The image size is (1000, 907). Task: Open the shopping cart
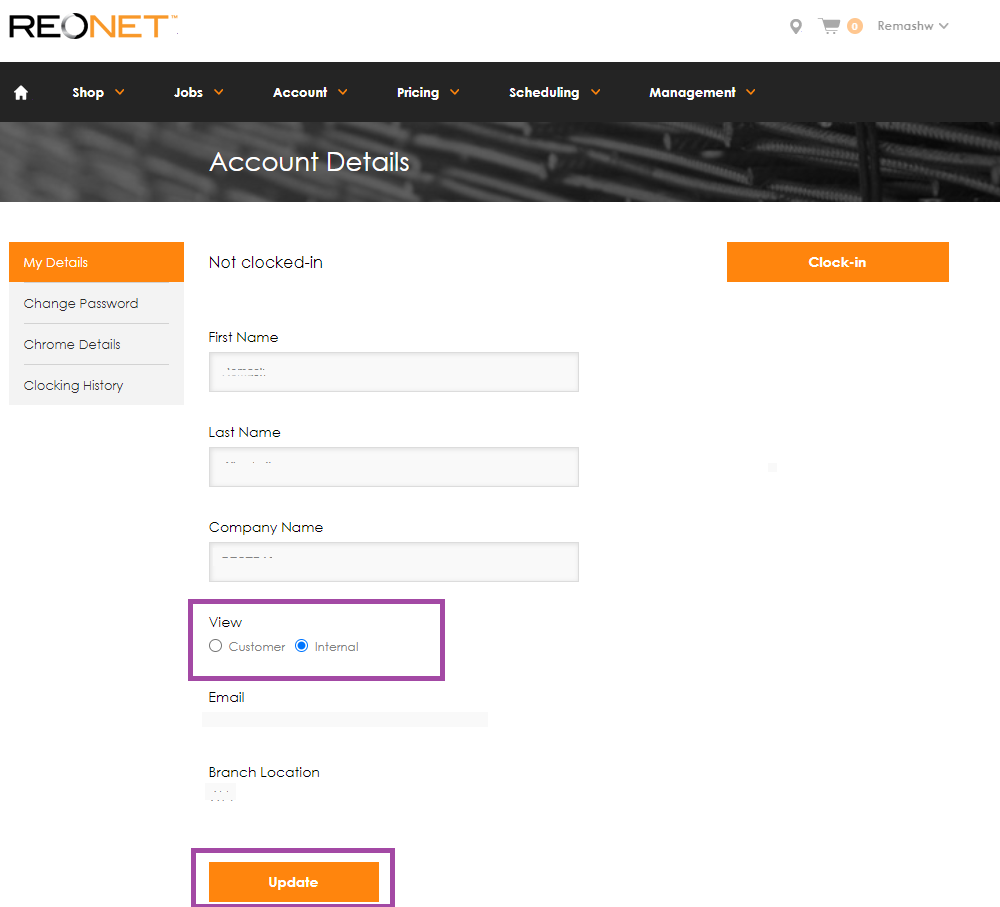(832, 26)
